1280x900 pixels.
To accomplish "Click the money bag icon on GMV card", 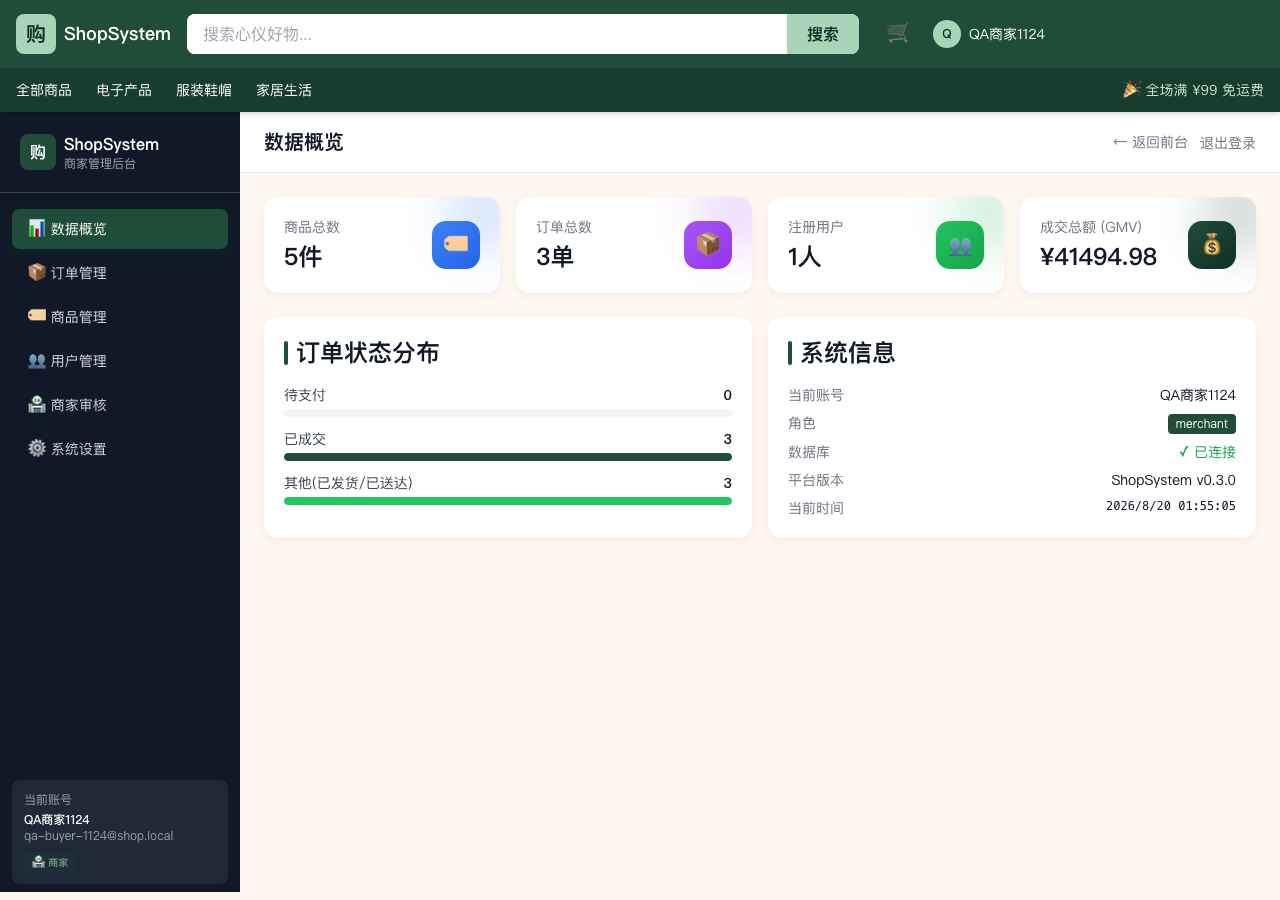I will coord(1212,245).
